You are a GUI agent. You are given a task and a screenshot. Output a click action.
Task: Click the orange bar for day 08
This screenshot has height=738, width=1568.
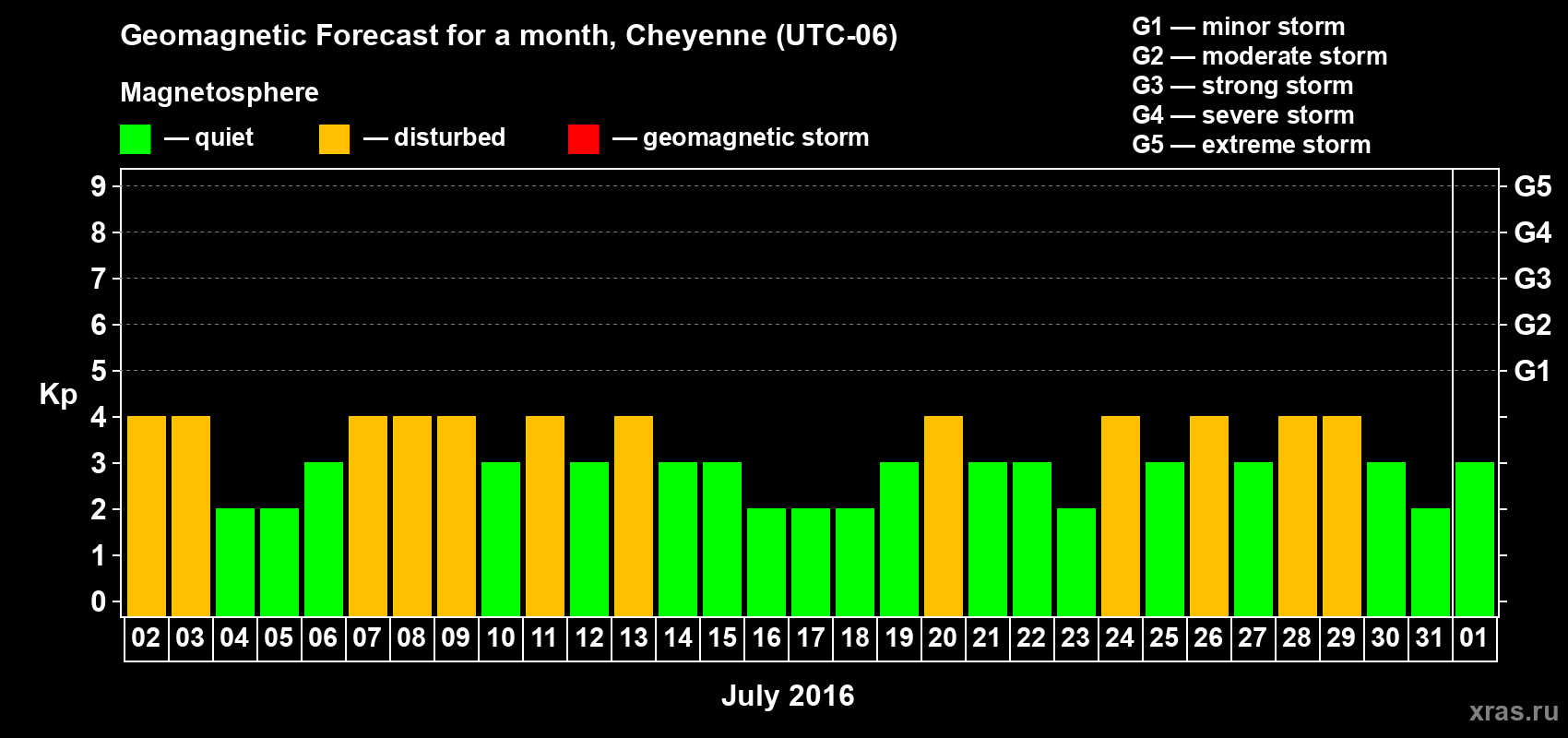(x=412, y=516)
